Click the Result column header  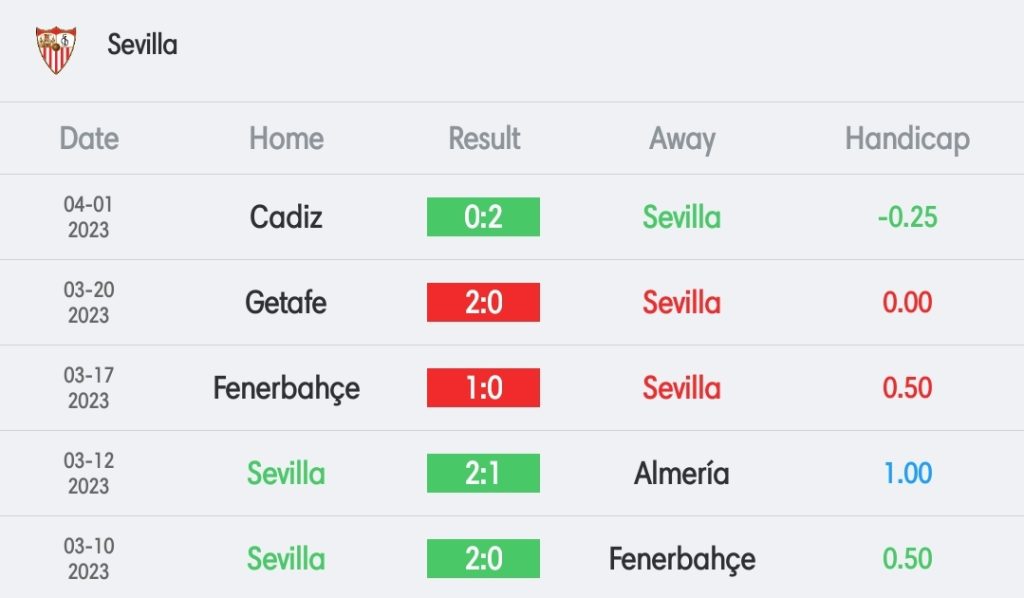pyautogui.click(x=484, y=138)
